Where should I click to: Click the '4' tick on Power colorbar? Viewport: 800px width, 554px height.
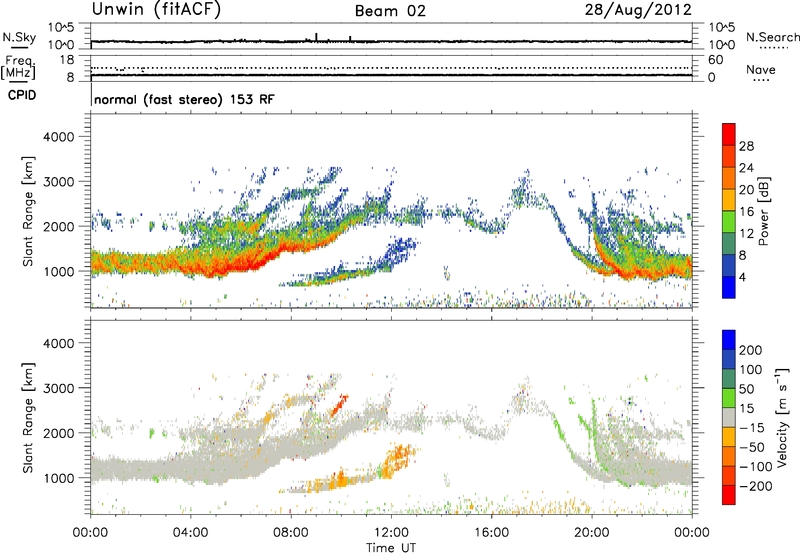pos(742,277)
